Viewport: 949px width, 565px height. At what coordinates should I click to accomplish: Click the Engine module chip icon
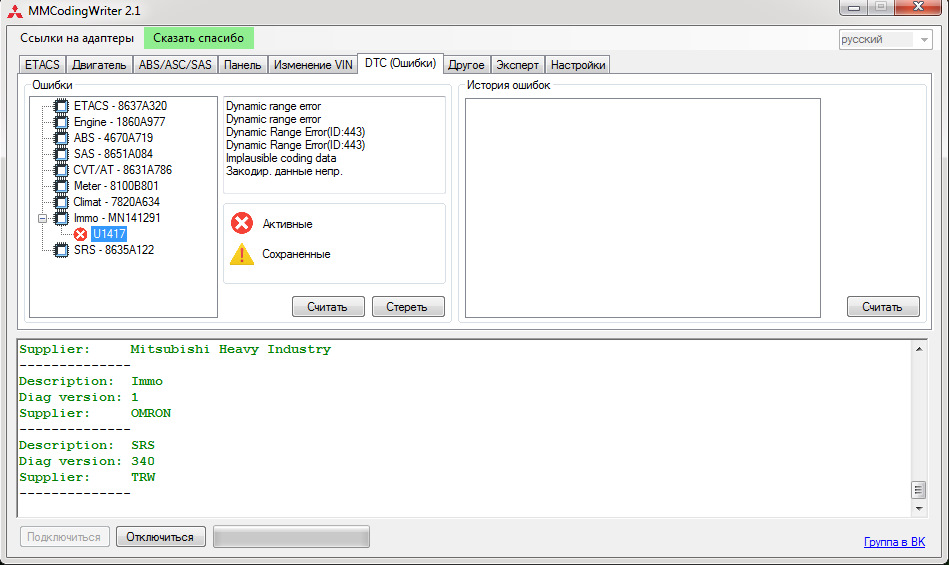[x=61, y=122]
